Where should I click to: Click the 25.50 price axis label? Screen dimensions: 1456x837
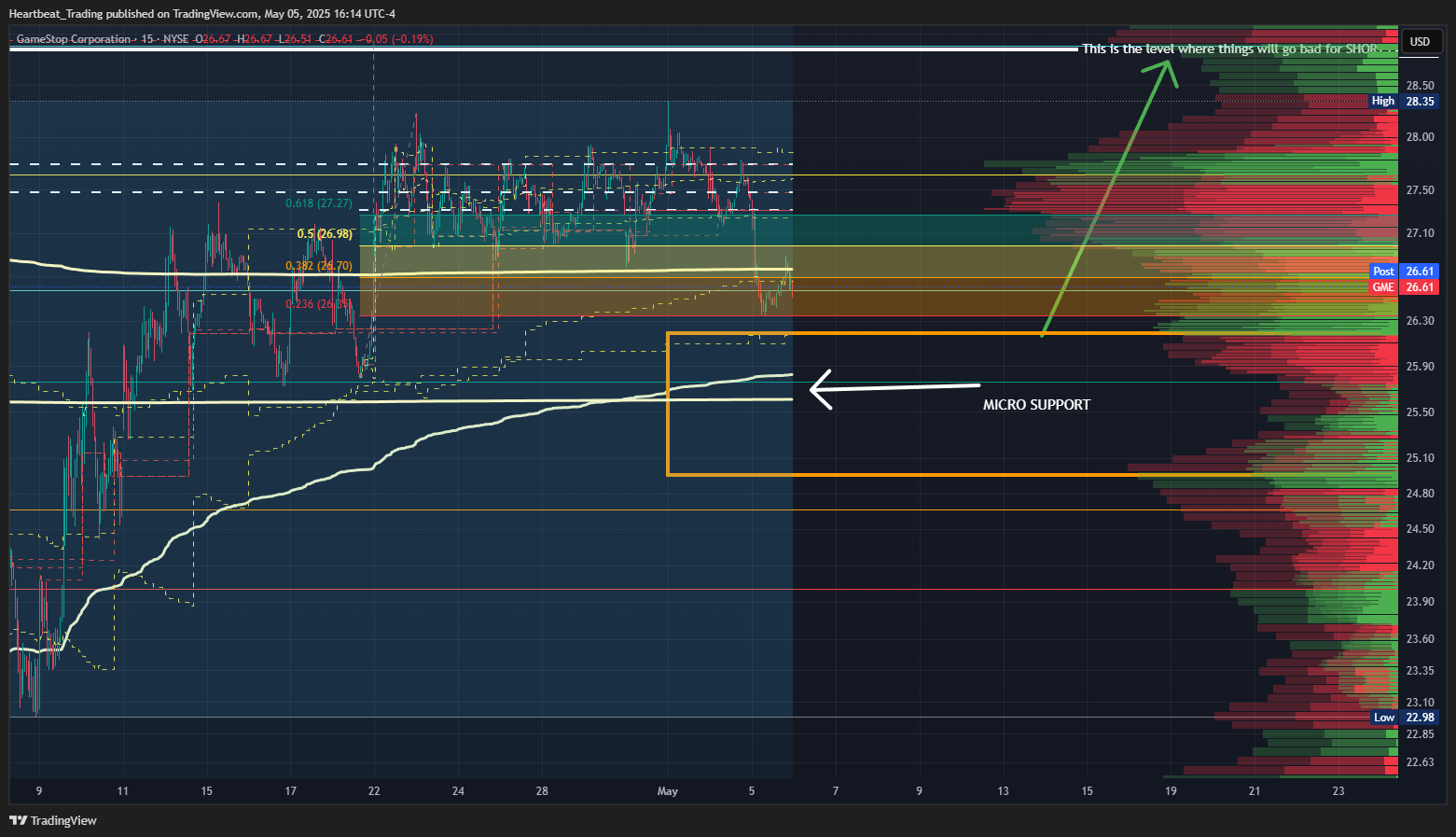[1420, 412]
